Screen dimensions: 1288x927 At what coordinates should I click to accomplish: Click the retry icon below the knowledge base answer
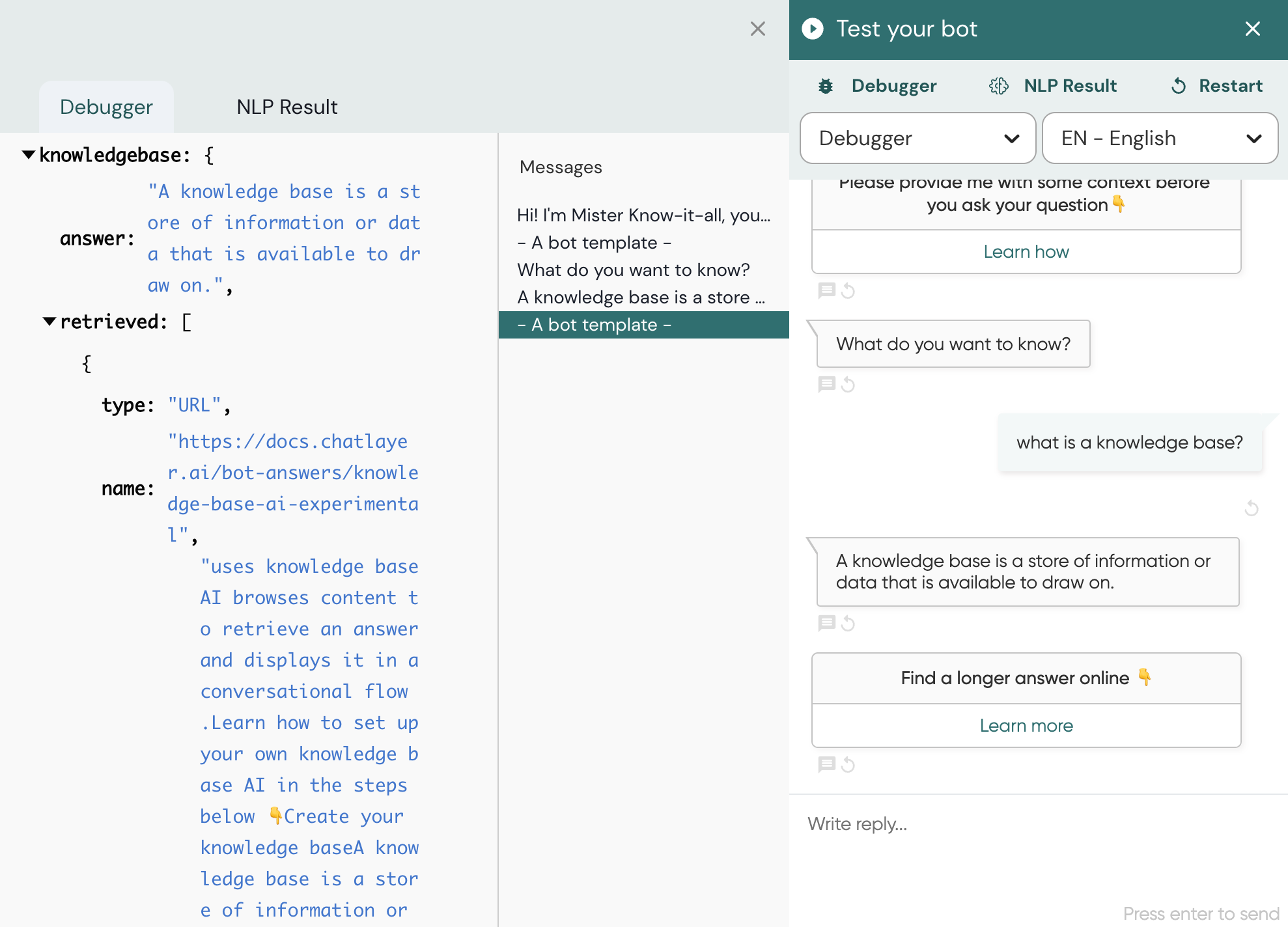[848, 624]
